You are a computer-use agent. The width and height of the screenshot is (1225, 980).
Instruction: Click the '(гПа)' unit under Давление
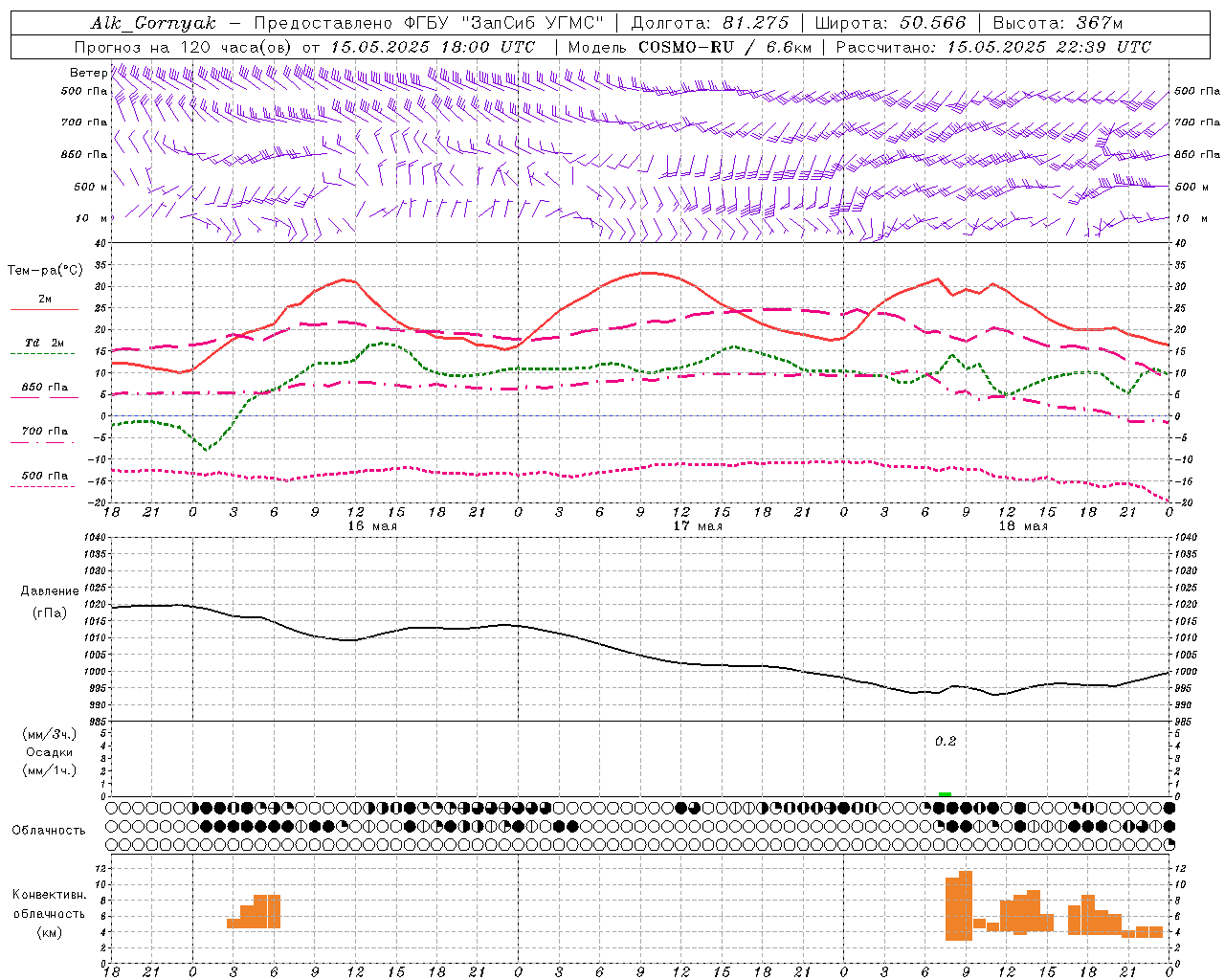click(x=50, y=612)
